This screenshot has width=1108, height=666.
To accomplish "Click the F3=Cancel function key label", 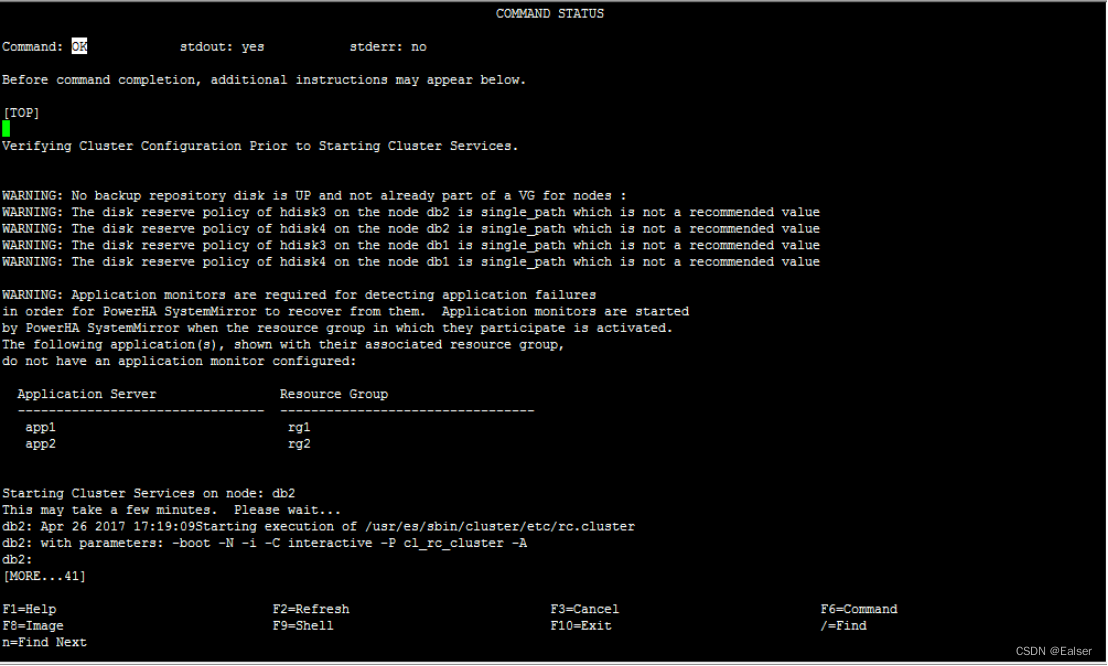I will (585, 608).
